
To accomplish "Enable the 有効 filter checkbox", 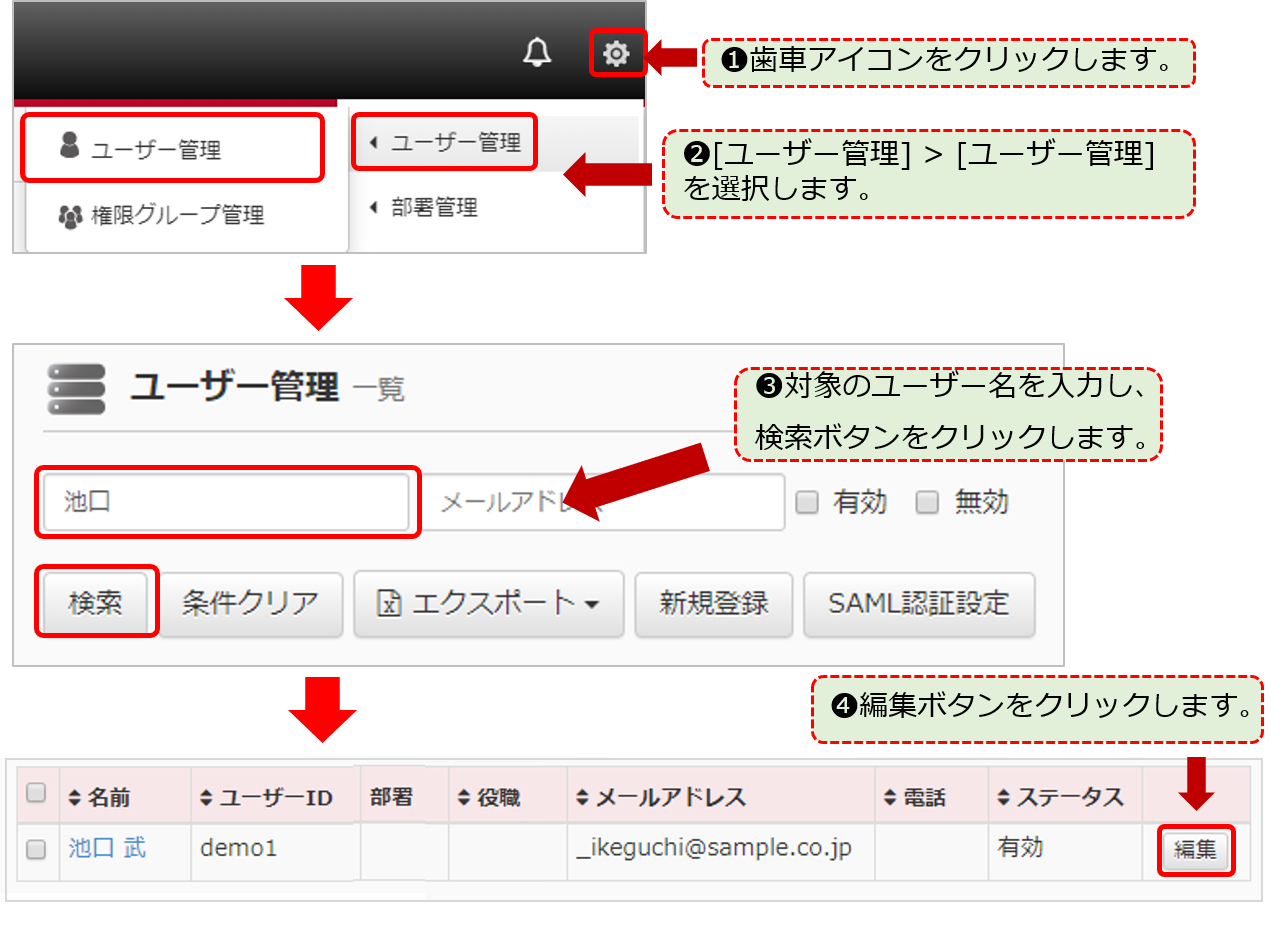I will 807,503.
